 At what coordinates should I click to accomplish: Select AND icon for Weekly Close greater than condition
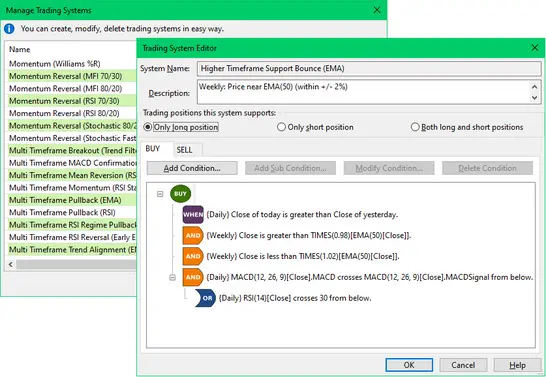tap(193, 235)
